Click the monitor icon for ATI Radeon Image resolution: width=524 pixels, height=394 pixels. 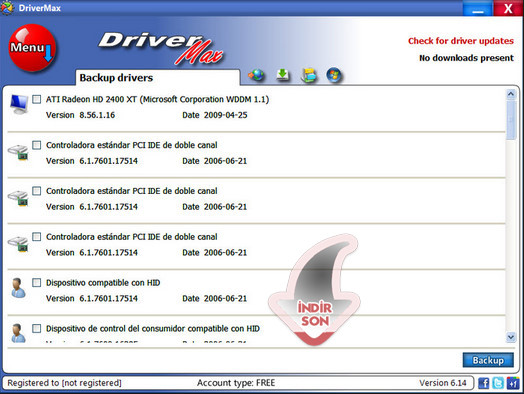coord(19,104)
